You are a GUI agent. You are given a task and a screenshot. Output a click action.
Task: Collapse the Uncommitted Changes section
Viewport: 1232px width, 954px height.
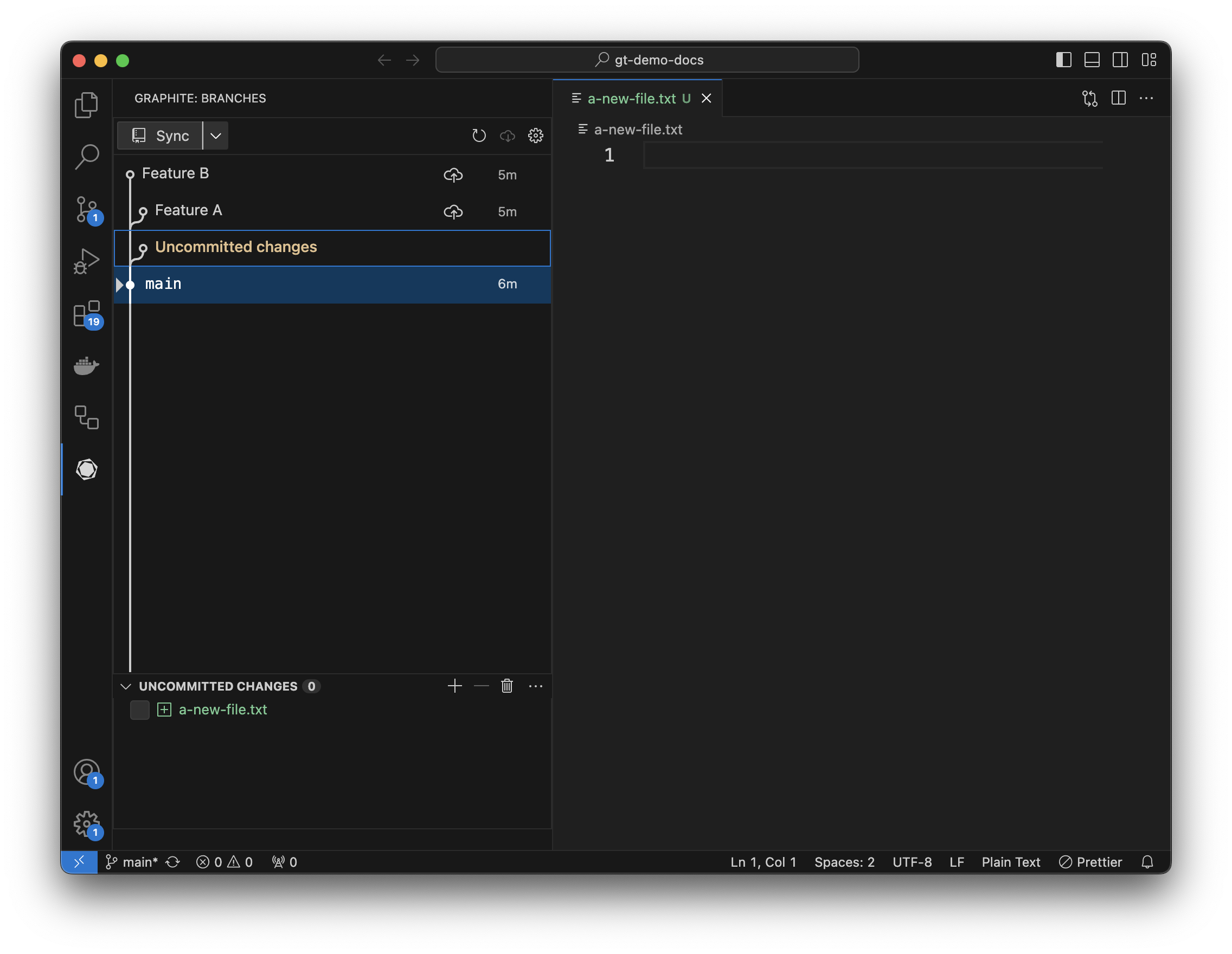[126, 686]
